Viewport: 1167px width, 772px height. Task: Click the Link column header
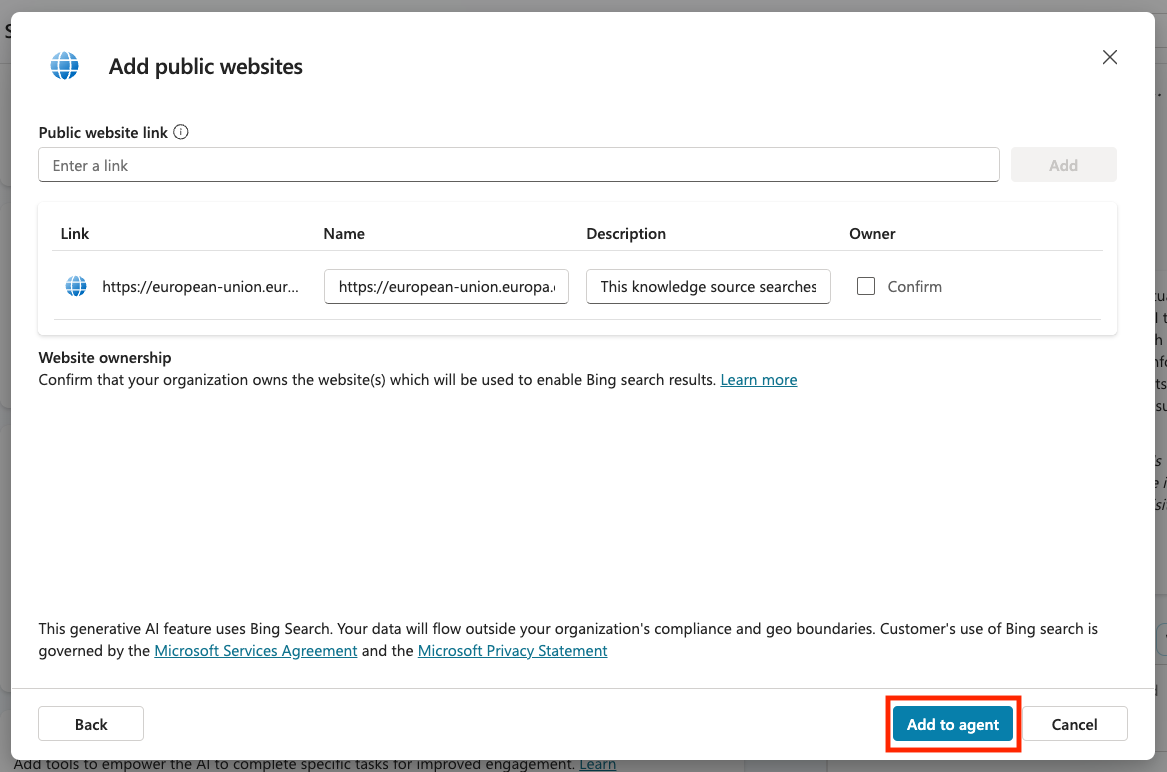pos(75,234)
